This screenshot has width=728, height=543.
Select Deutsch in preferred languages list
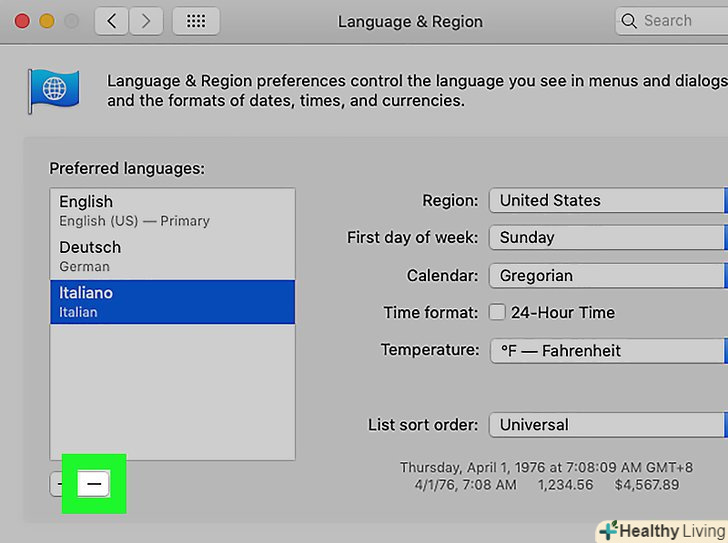172,256
